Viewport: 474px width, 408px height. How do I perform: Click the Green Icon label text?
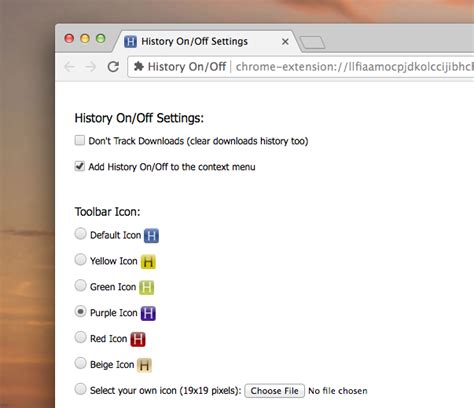(x=113, y=287)
